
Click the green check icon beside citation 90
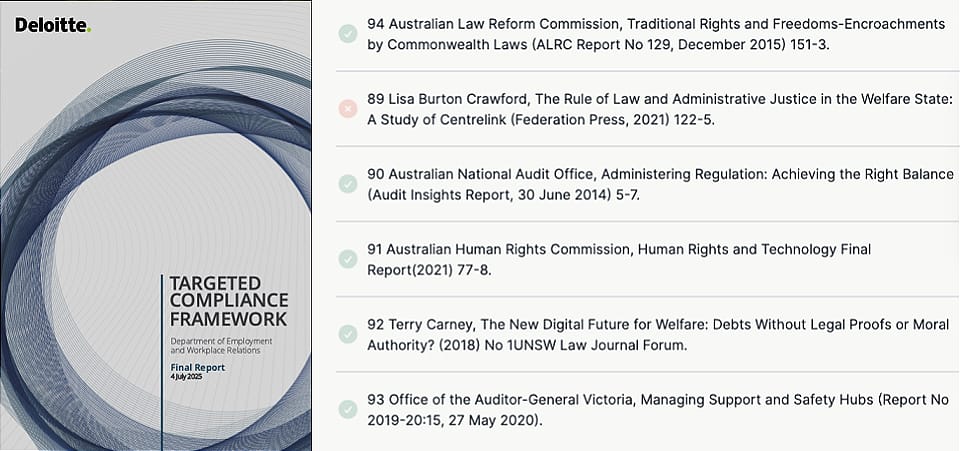click(x=347, y=184)
